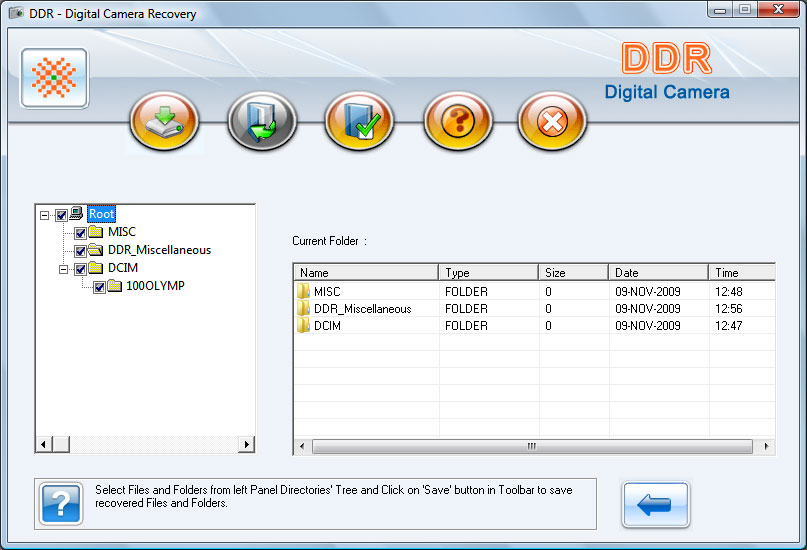Click the DCIM folder icon in tree
Screen dimensions: 807x550
coord(96,268)
